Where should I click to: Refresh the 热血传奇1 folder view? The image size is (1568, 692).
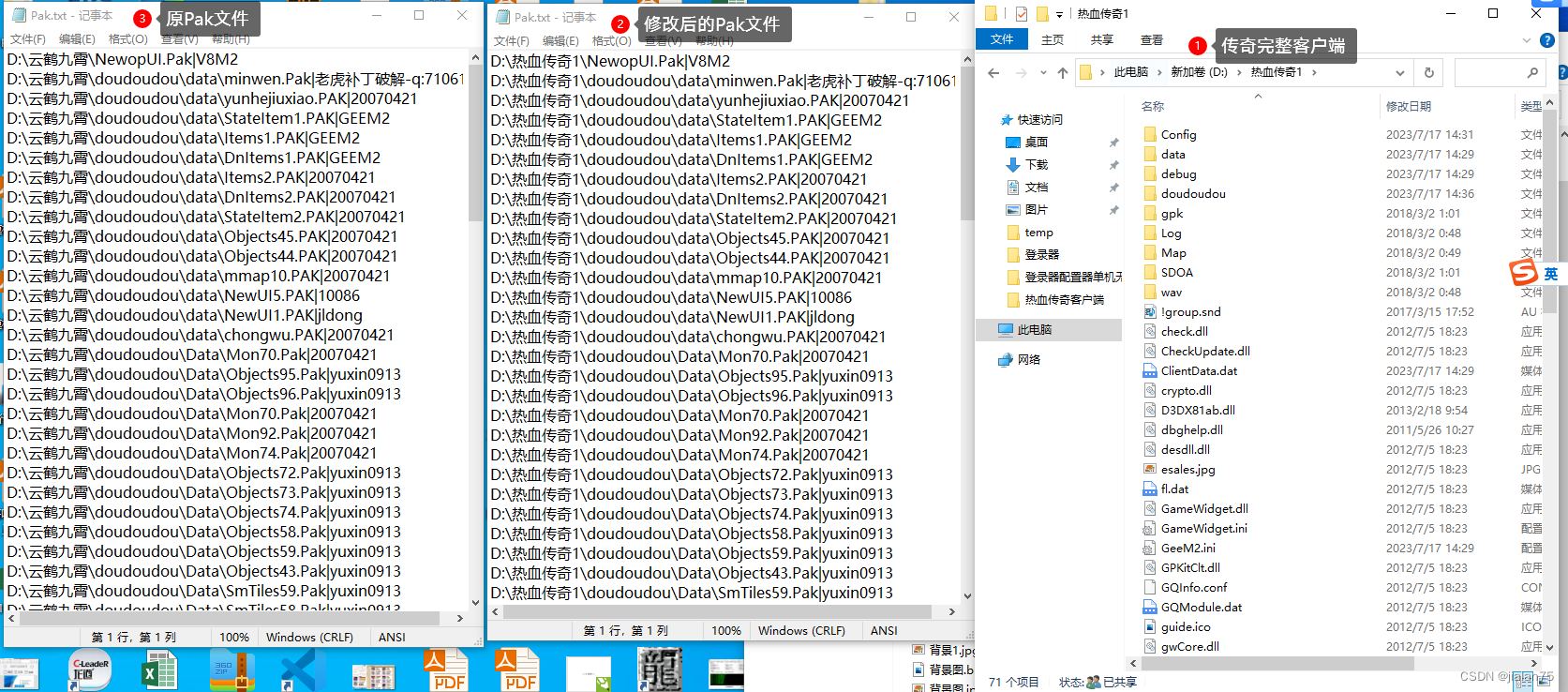pyautogui.click(x=1429, y=73)
